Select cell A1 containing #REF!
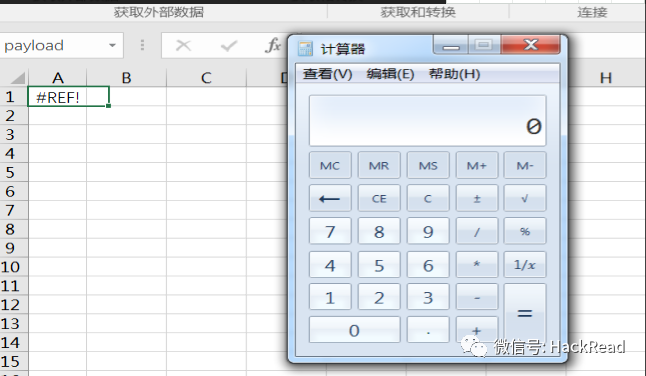The image size is (646, 376). tap(68, 97)
